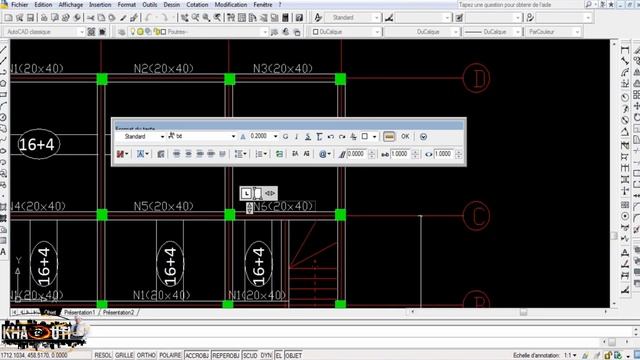This screenshot has width=640, height=360.
Task: Open the Affichage menu
Action: click(71, 4)
